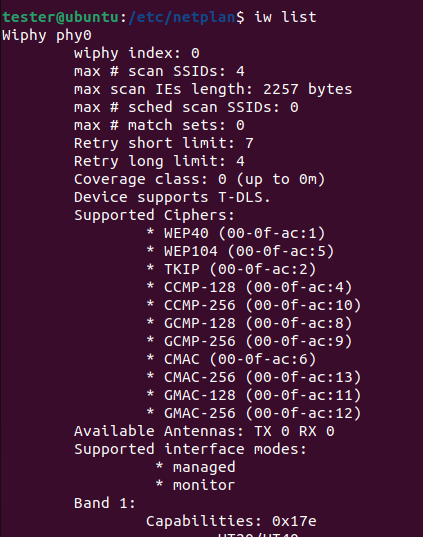Click the 'max scan IEs length' line
The image size is (423, 537).
(213, 89)
